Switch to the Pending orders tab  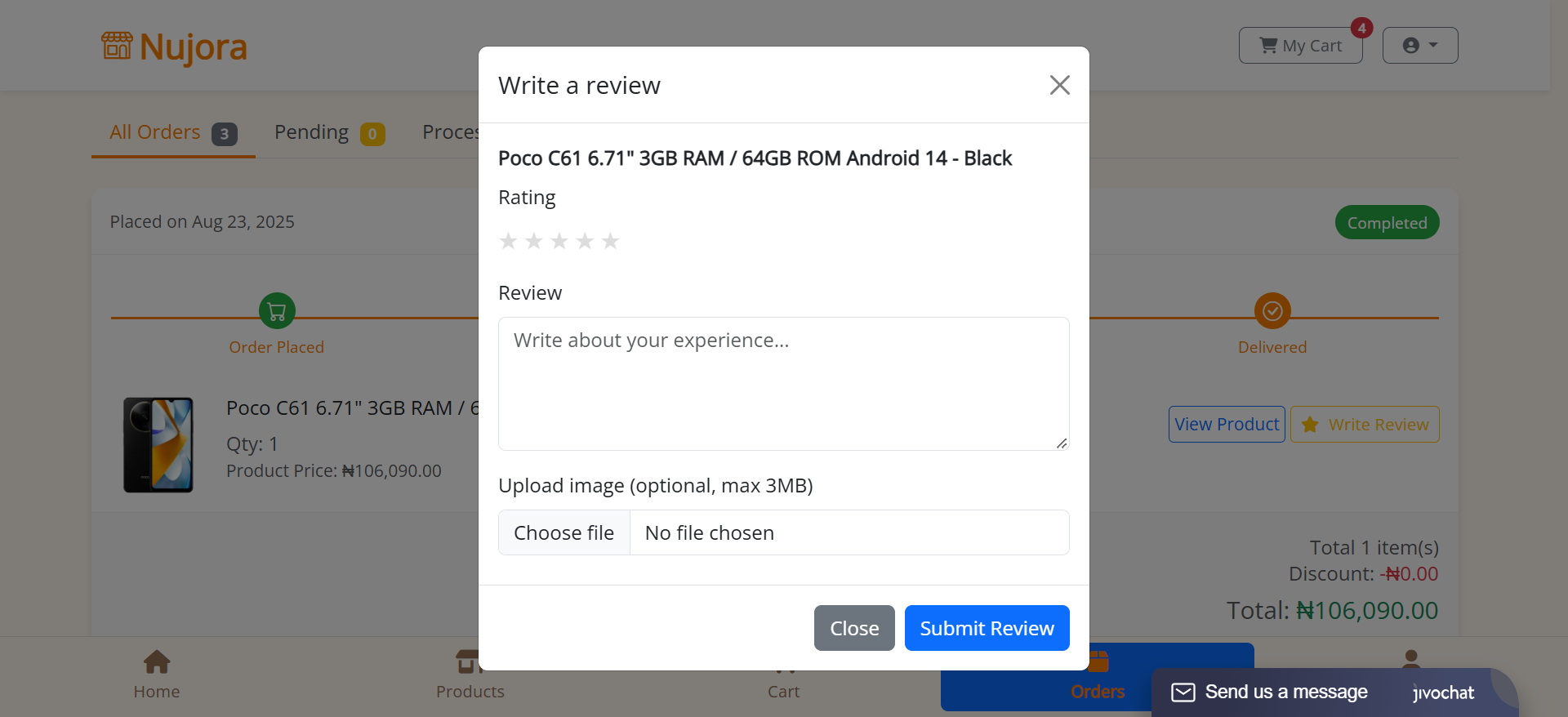click(x=329, y=132)
